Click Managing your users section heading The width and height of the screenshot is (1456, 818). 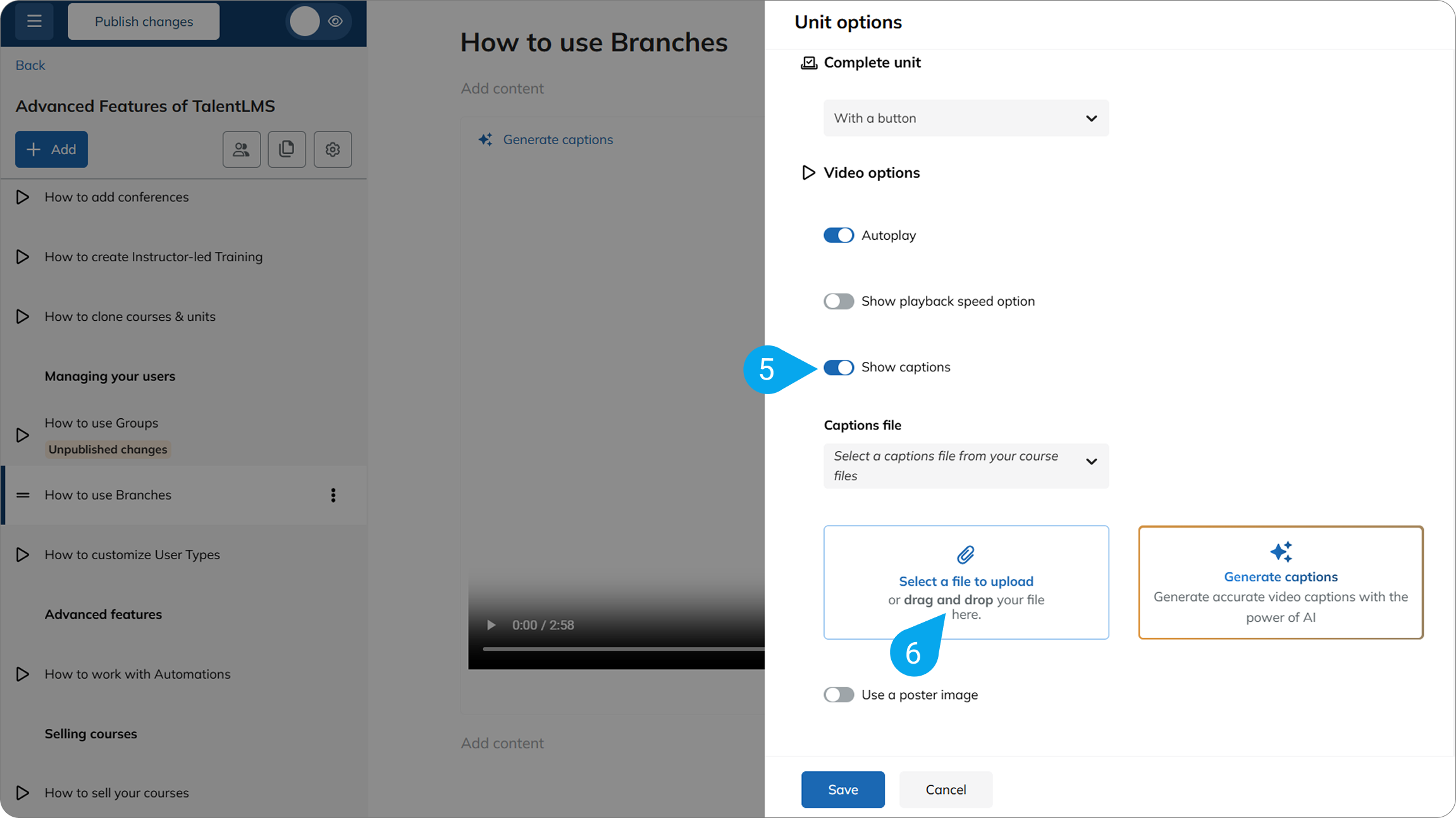pyautogui.click(x=110, y=376)
